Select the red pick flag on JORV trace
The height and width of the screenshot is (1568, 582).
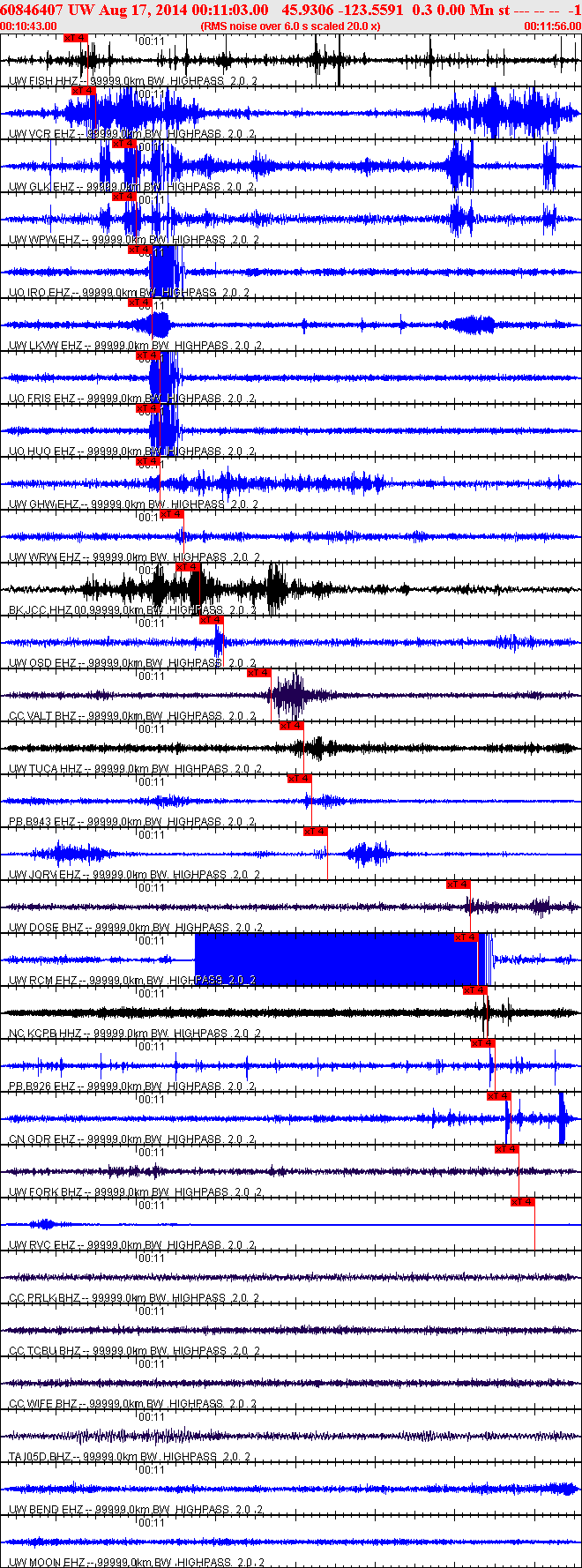[x=315, y=832]
